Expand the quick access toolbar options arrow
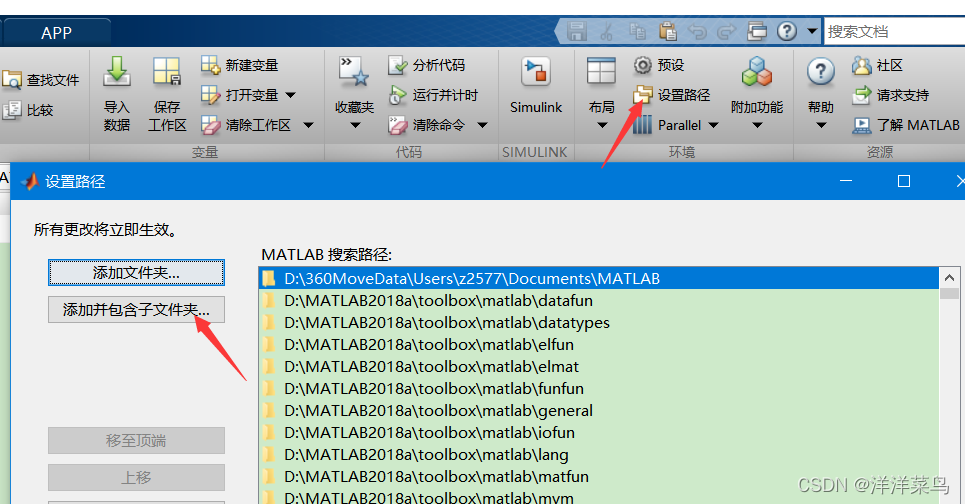 [x=812, y=31]
